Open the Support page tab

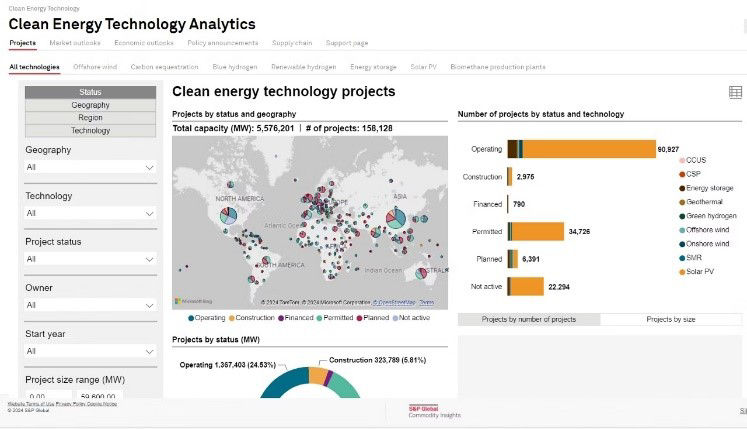347,43
